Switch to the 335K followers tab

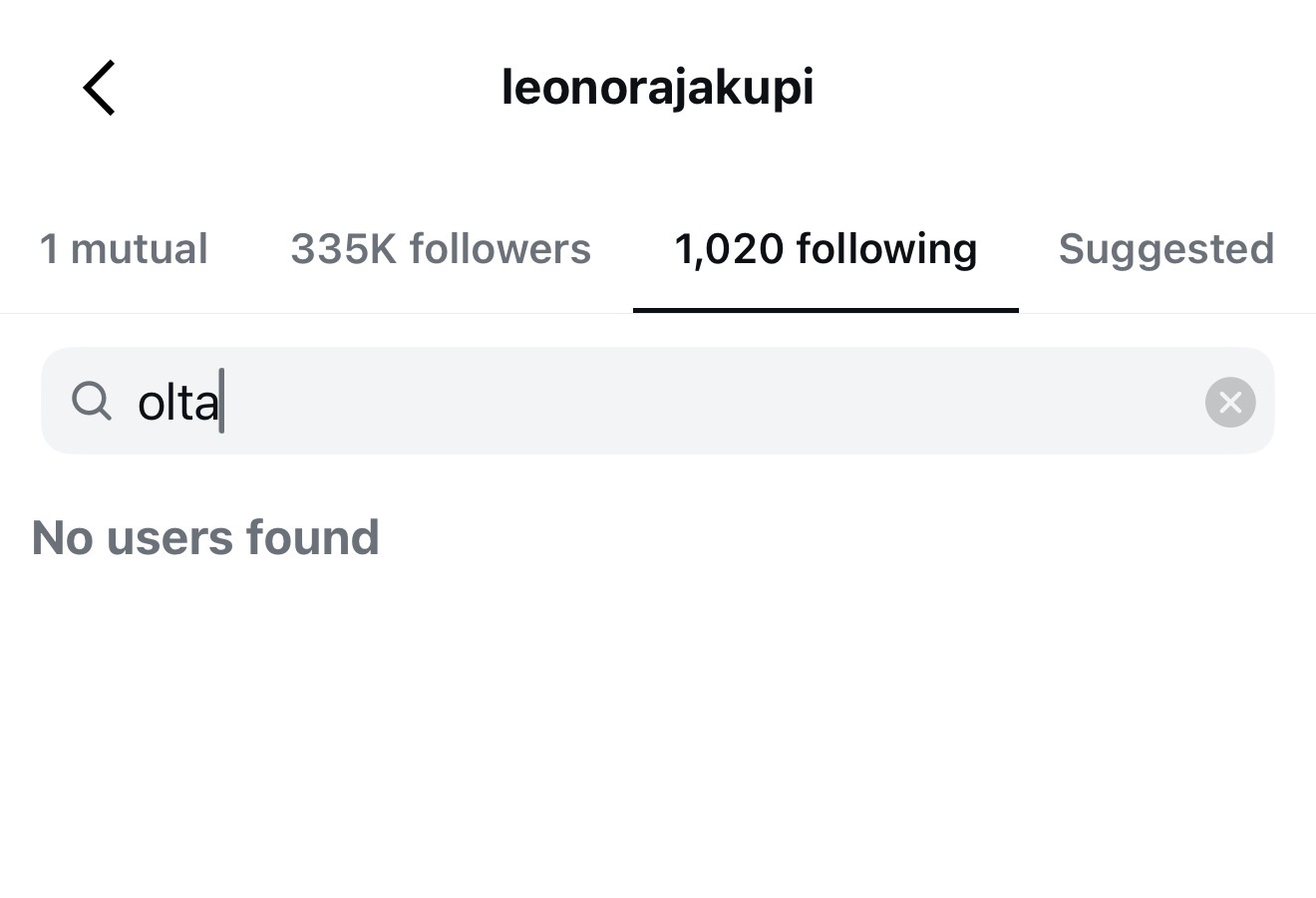point(441,249)
